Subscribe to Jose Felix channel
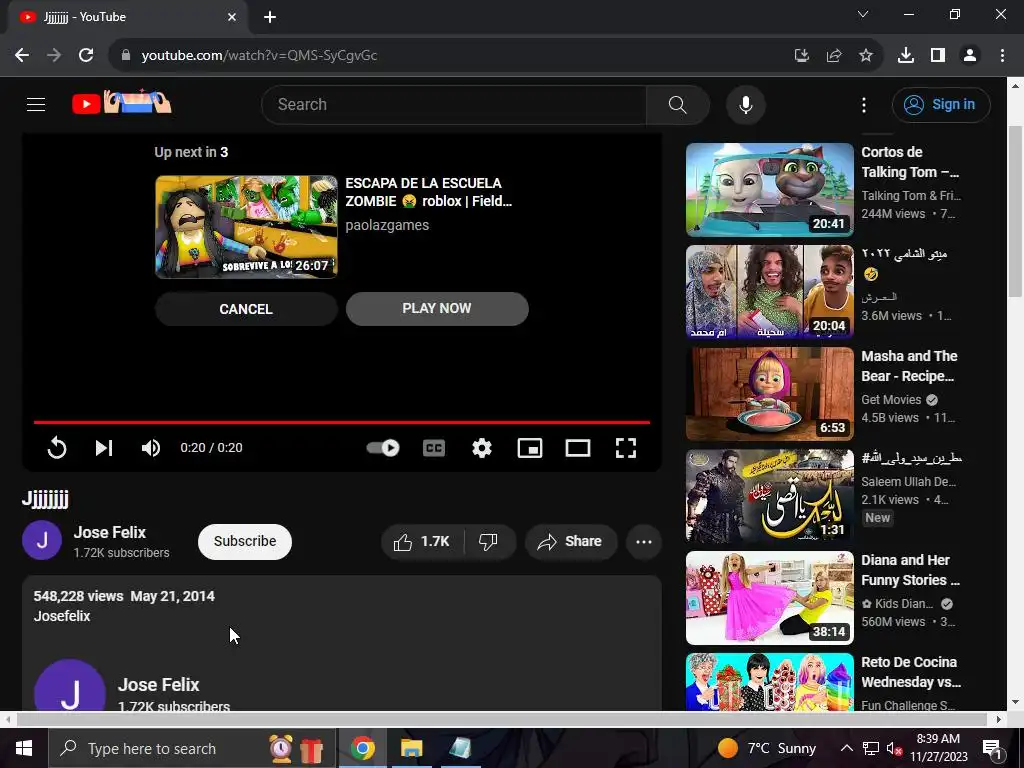1024x768 pixels. coord(245,541)
